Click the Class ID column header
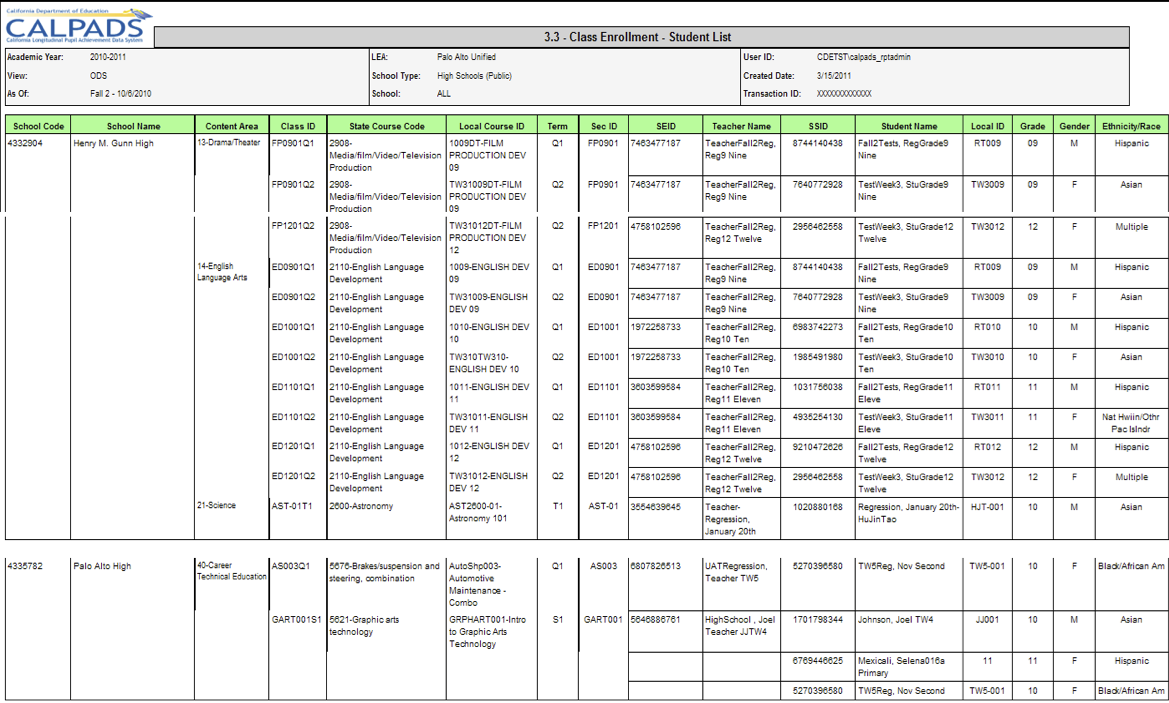Viewport: 1169px width, 703px height. click(x=297, y=126)
